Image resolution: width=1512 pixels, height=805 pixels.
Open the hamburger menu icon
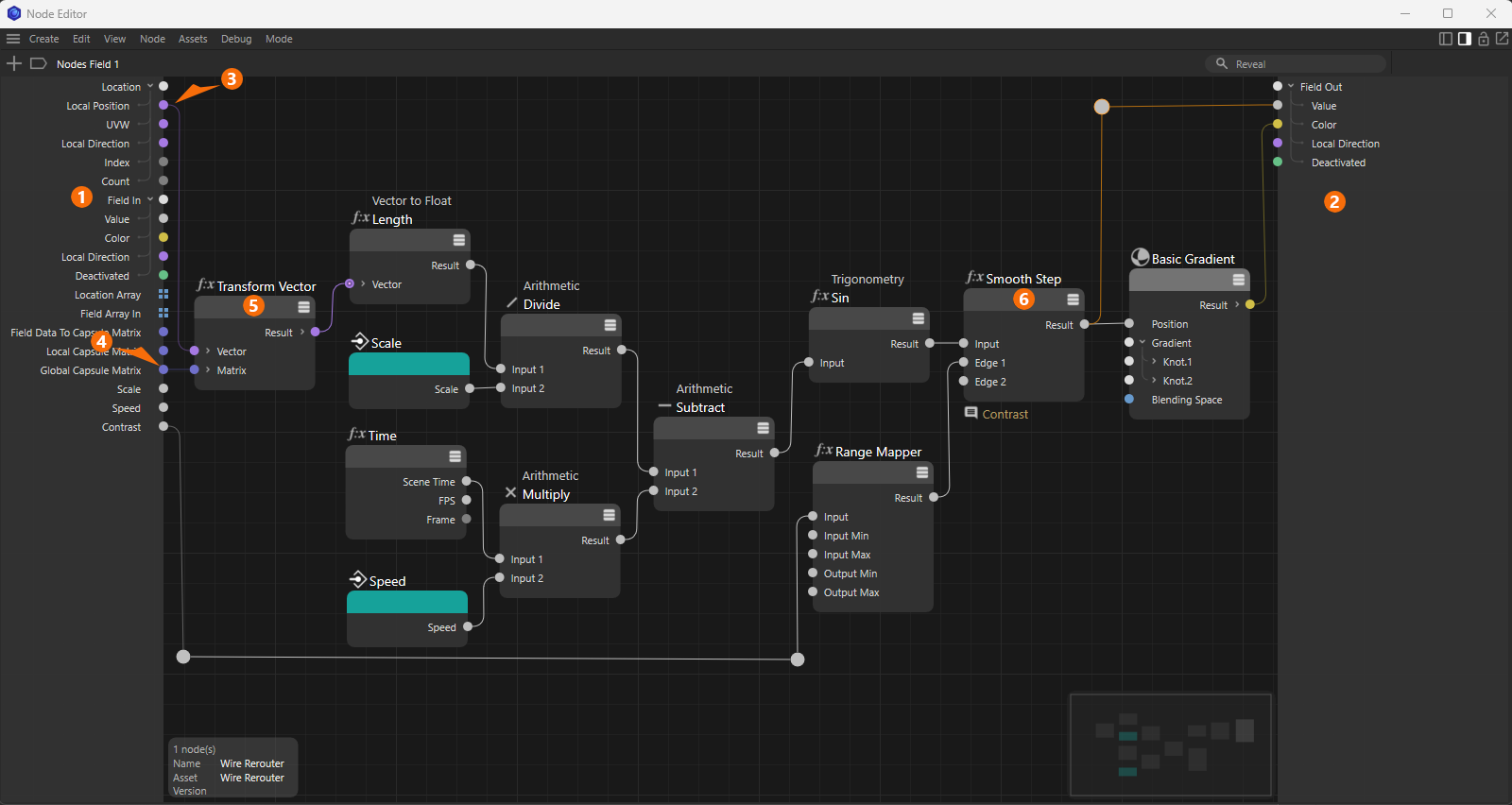pyautogui.click(x=13, y=39)
